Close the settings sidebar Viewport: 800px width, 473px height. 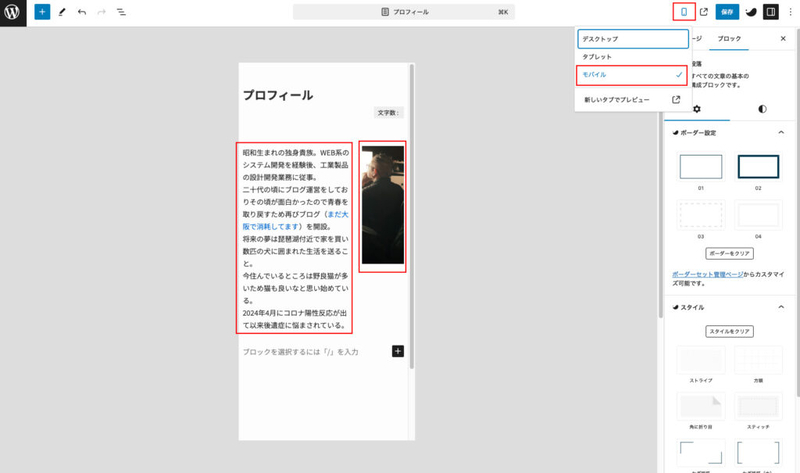[783, 39]
